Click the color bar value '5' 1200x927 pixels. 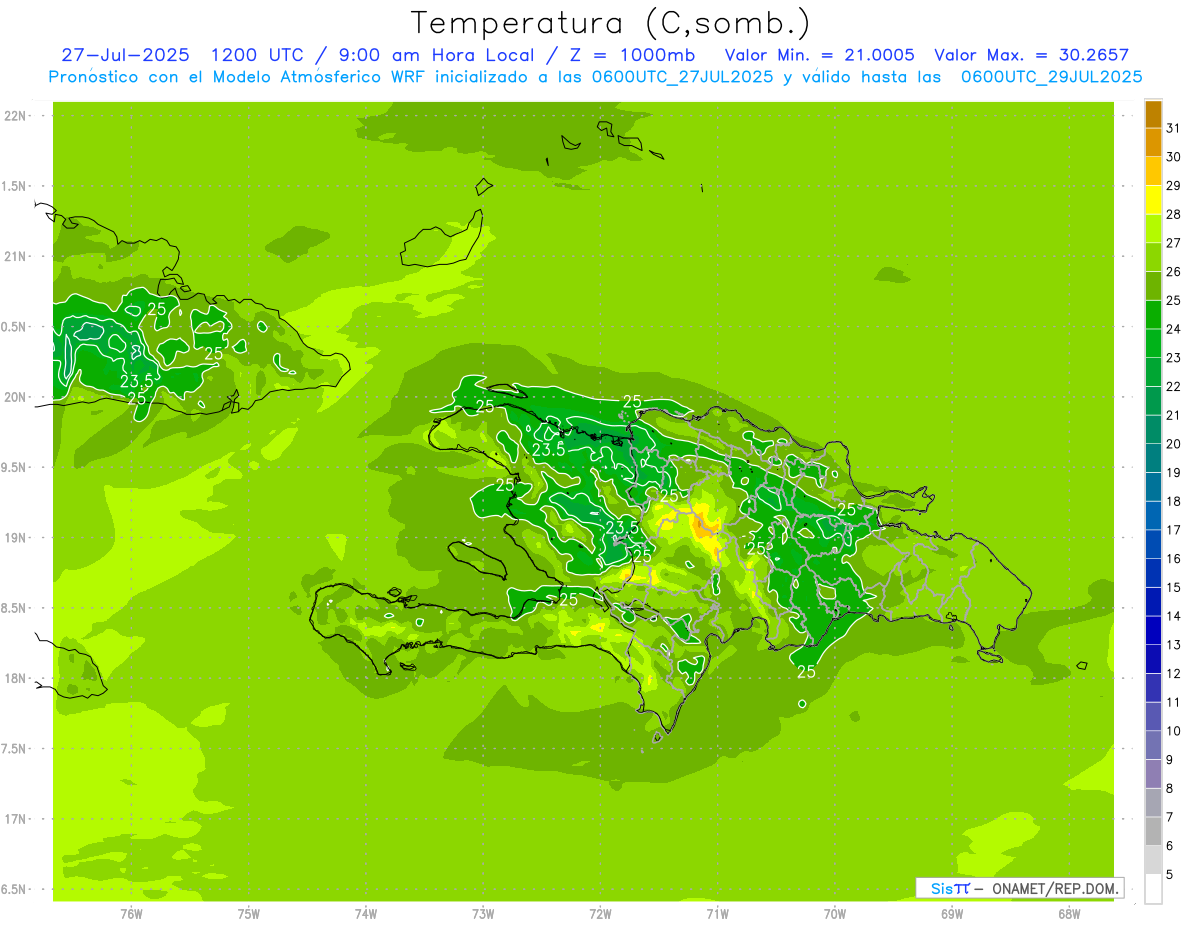1170,875
